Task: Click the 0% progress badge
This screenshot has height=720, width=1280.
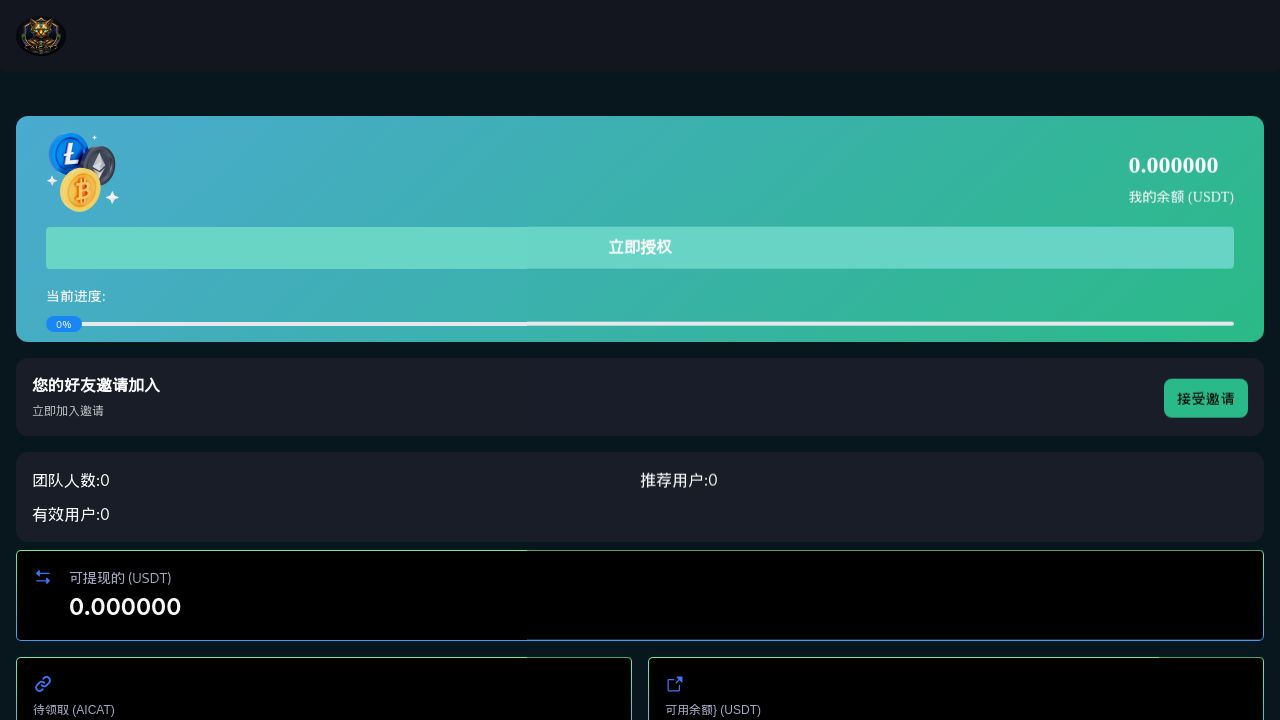Action: 64,324
